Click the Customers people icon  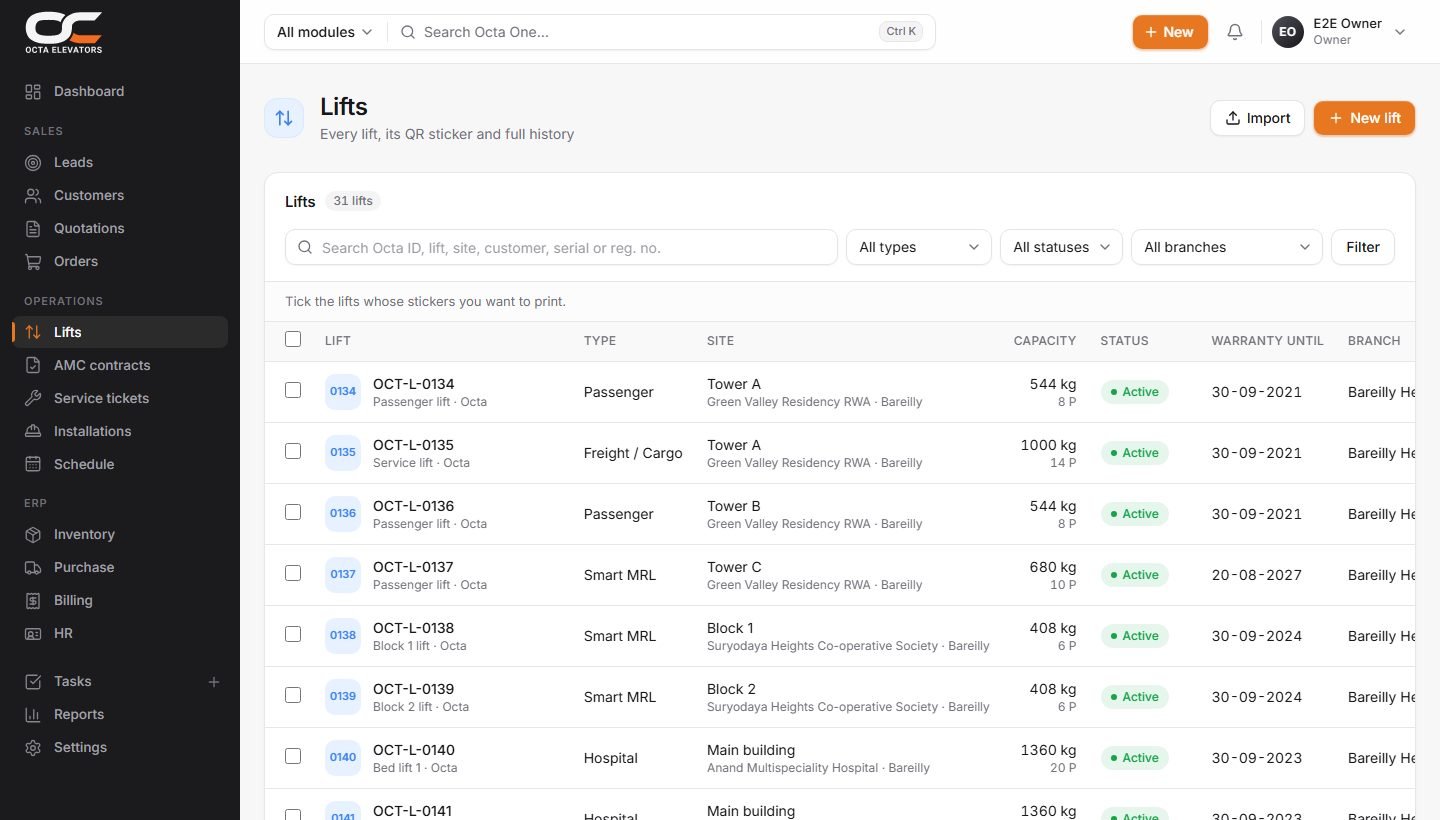tap(33, 196)
